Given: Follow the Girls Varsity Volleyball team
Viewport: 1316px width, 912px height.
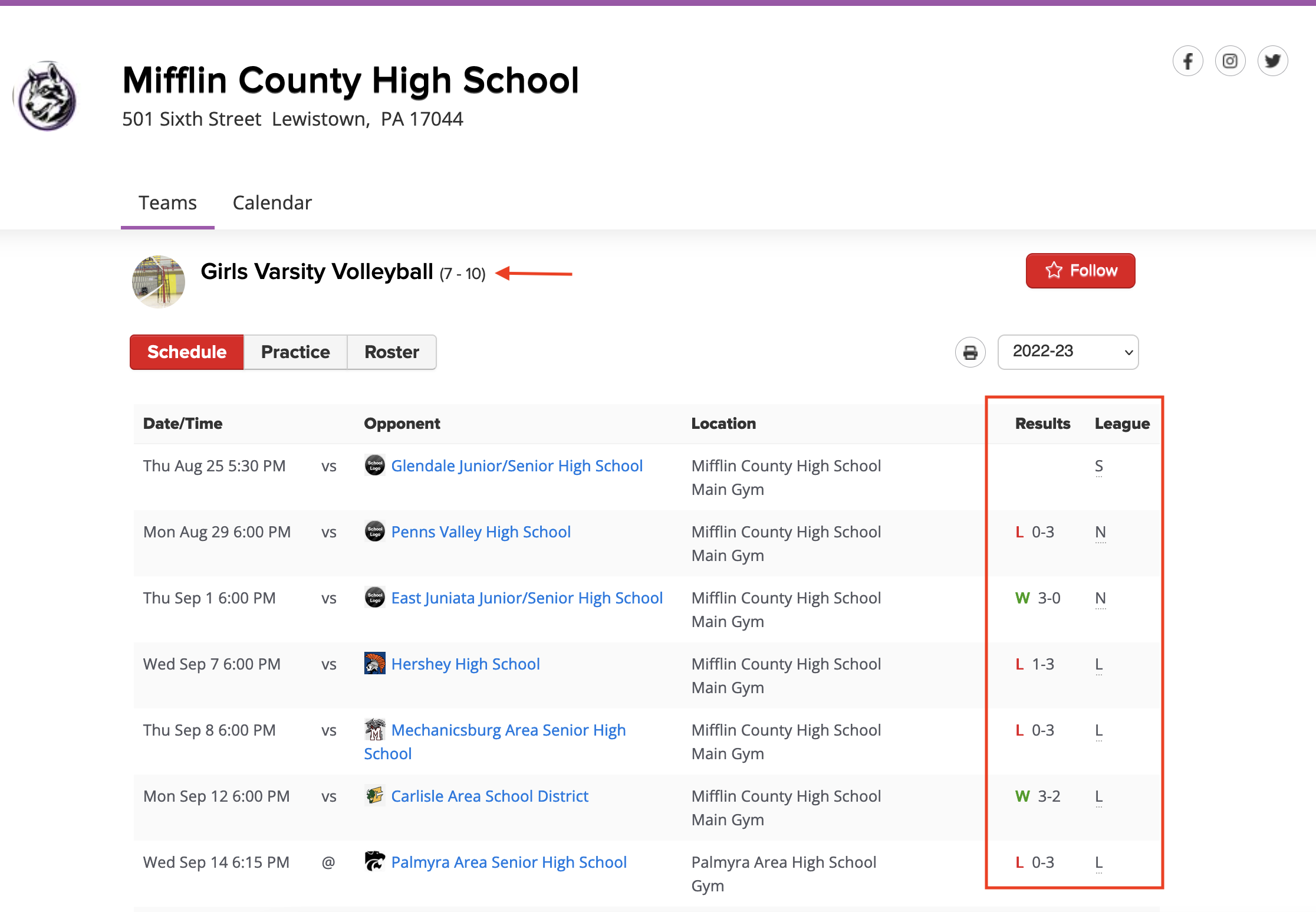Looking at the screenshot, I should pos(1080,270).
